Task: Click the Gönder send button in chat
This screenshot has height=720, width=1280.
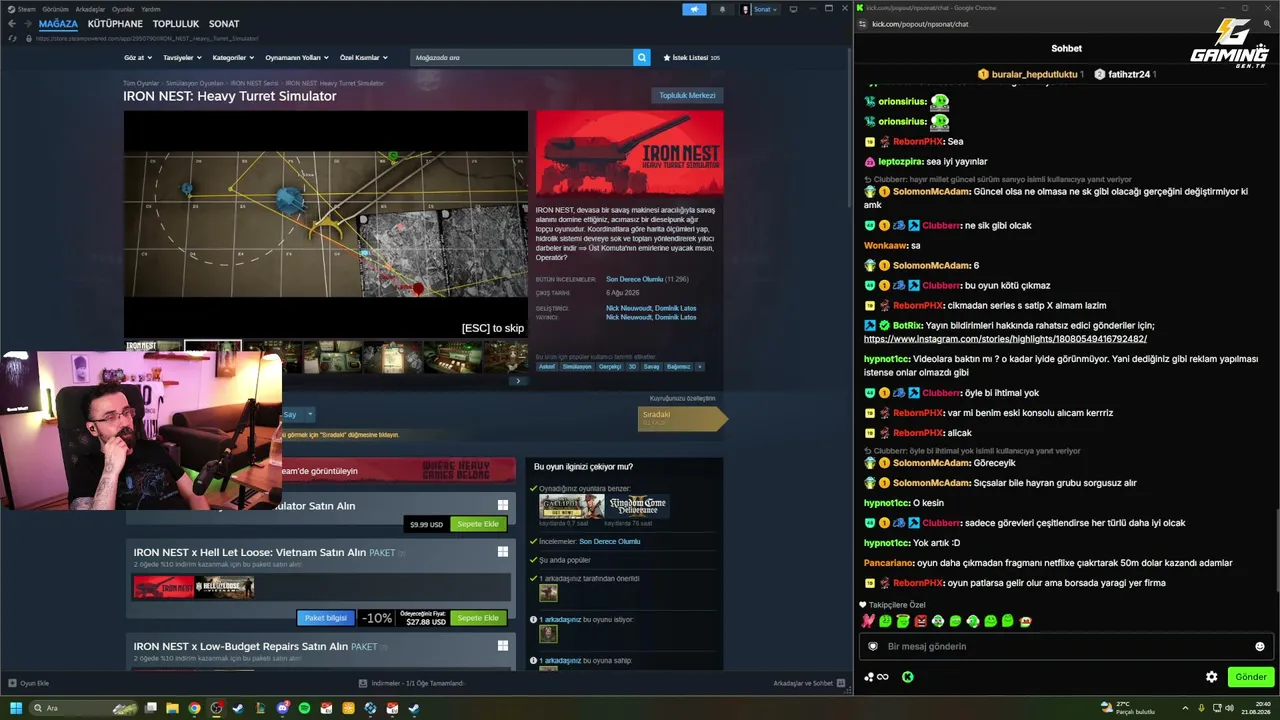Action: coord(1250,677)
